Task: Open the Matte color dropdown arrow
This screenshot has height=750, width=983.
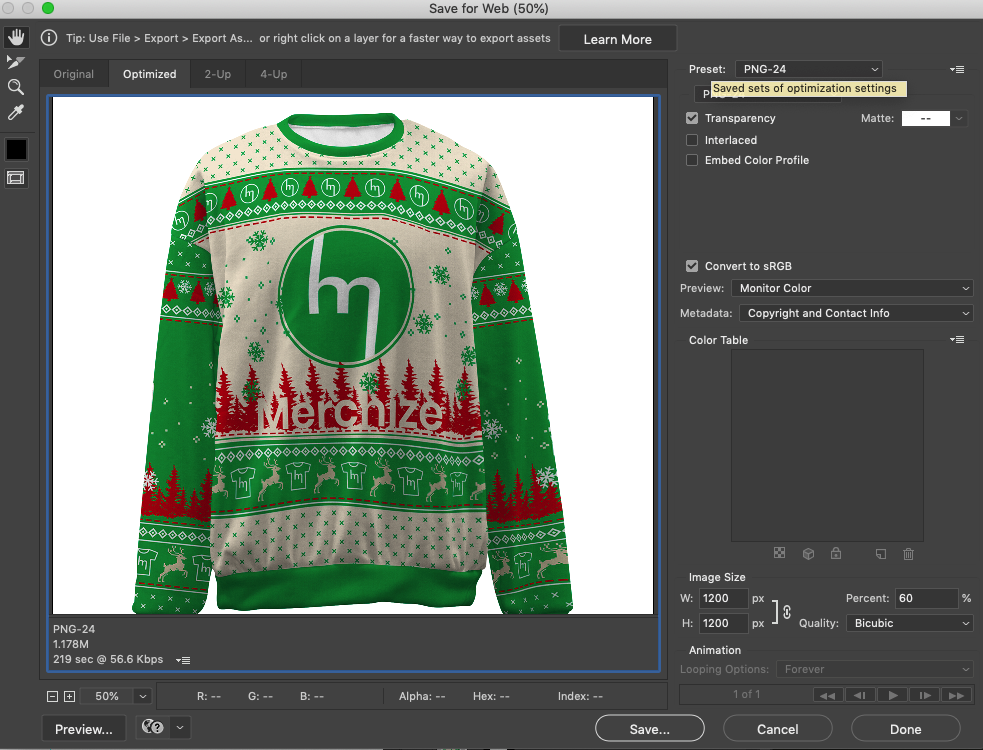Action: click(x=959, y=119)
